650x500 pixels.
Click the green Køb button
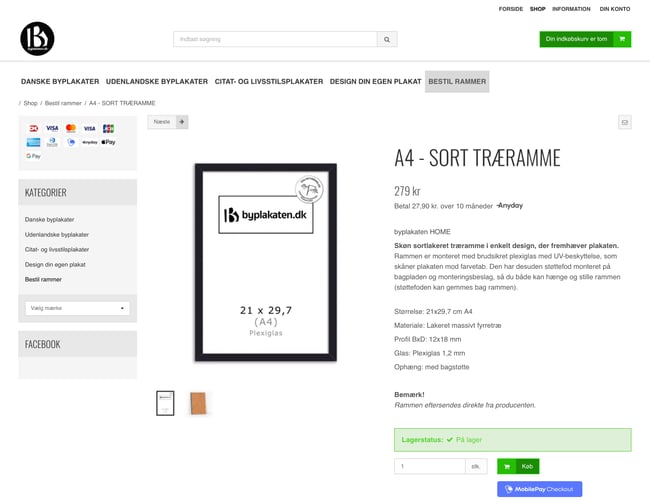point(518,466)
